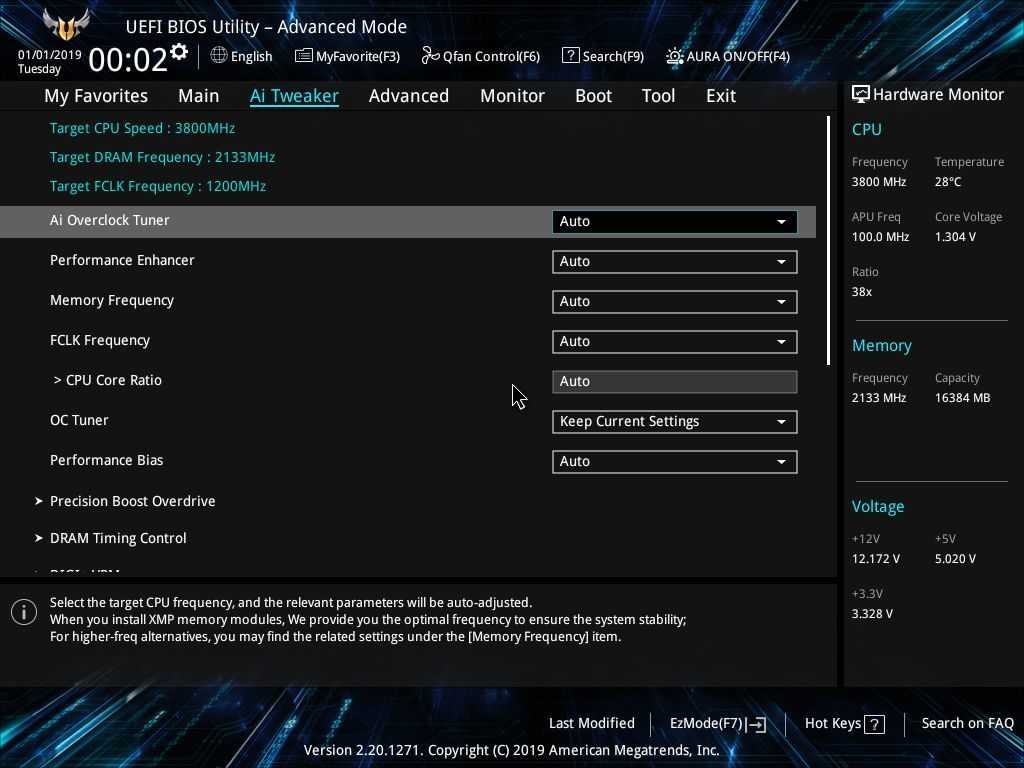Screen dimensions: 1024x768
Task: Click the Hot Keys question mark icon
Action: (874, 724)
